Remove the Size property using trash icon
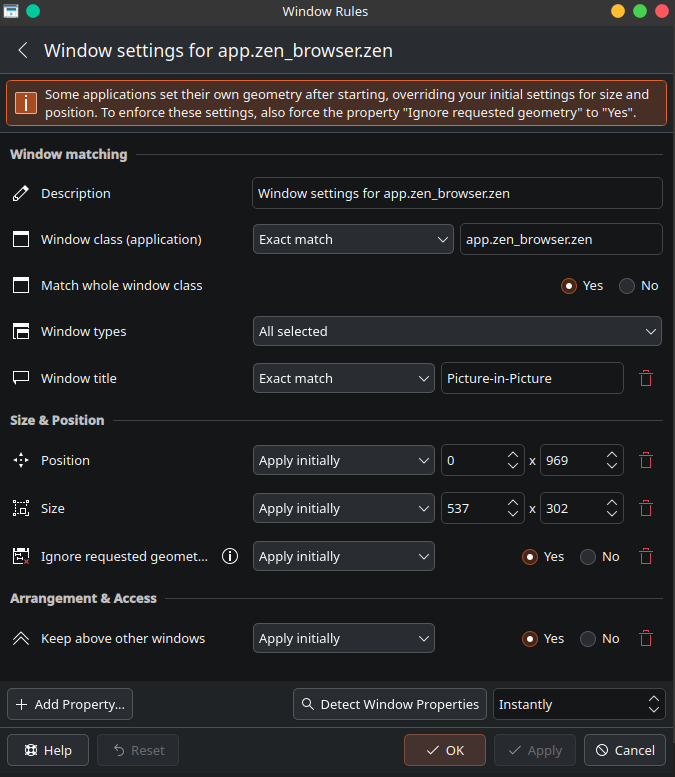The height and width of the screenshot is (777, 675). pyautogui.click(x=646, y=508)
